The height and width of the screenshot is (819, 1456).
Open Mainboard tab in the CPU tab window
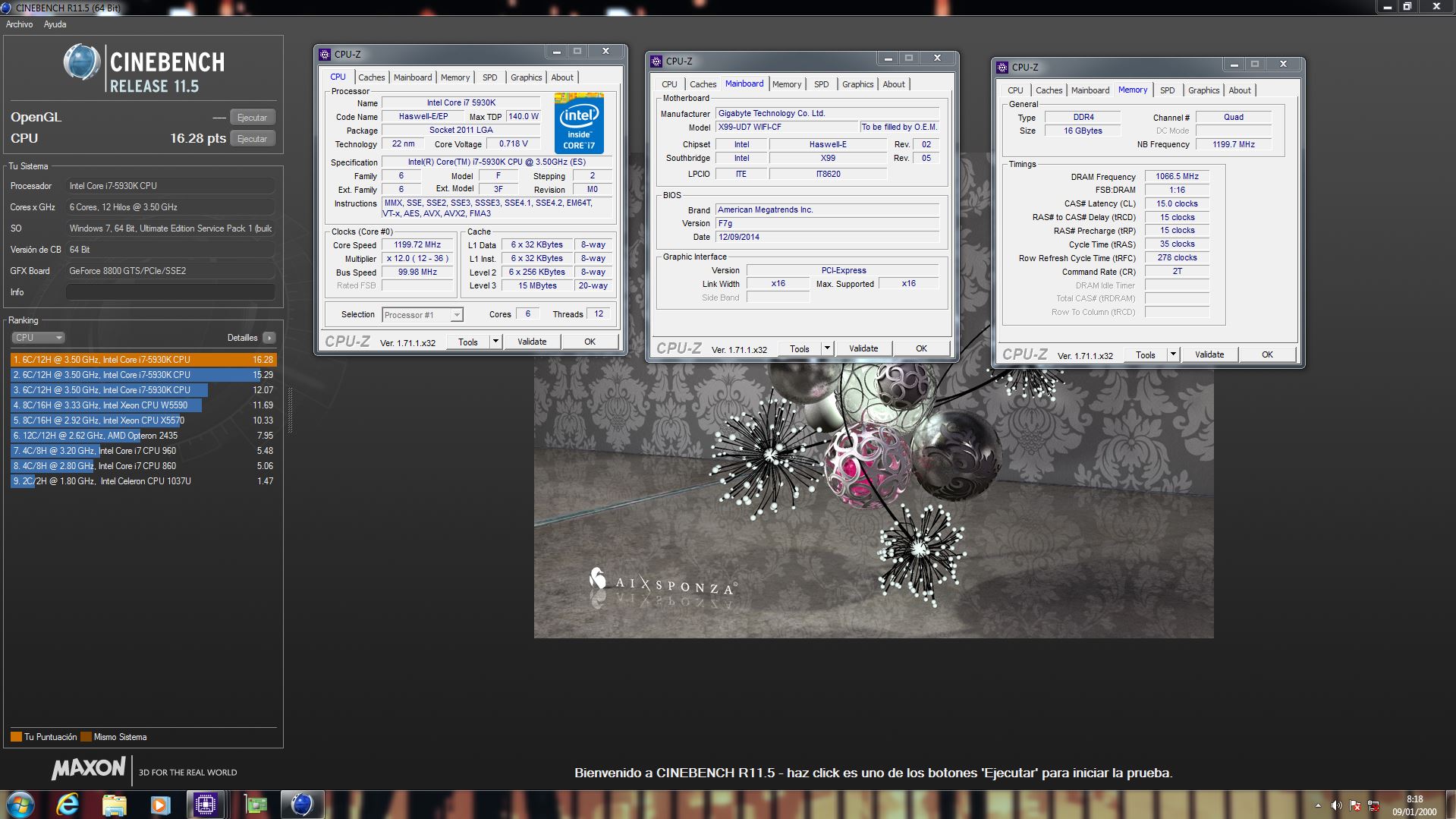[x=413, y=77]
